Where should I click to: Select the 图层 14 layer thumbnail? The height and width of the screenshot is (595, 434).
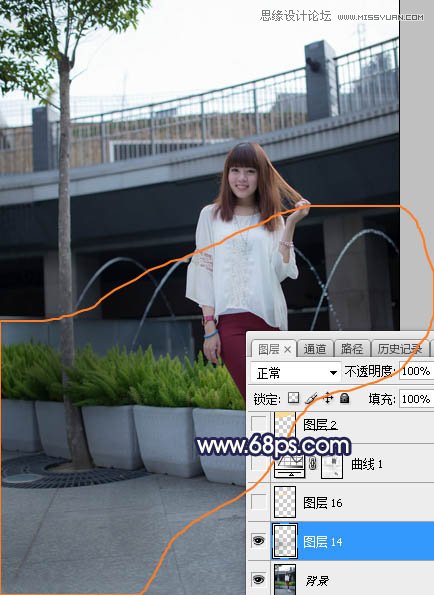(x=285, y=541)
